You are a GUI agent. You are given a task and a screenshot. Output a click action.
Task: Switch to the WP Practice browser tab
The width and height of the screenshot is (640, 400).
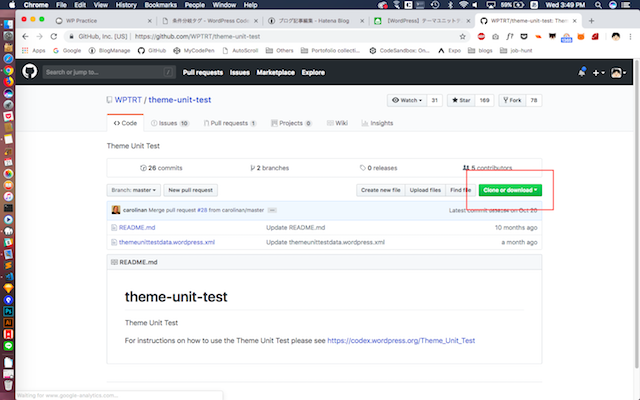pos(104,21)
